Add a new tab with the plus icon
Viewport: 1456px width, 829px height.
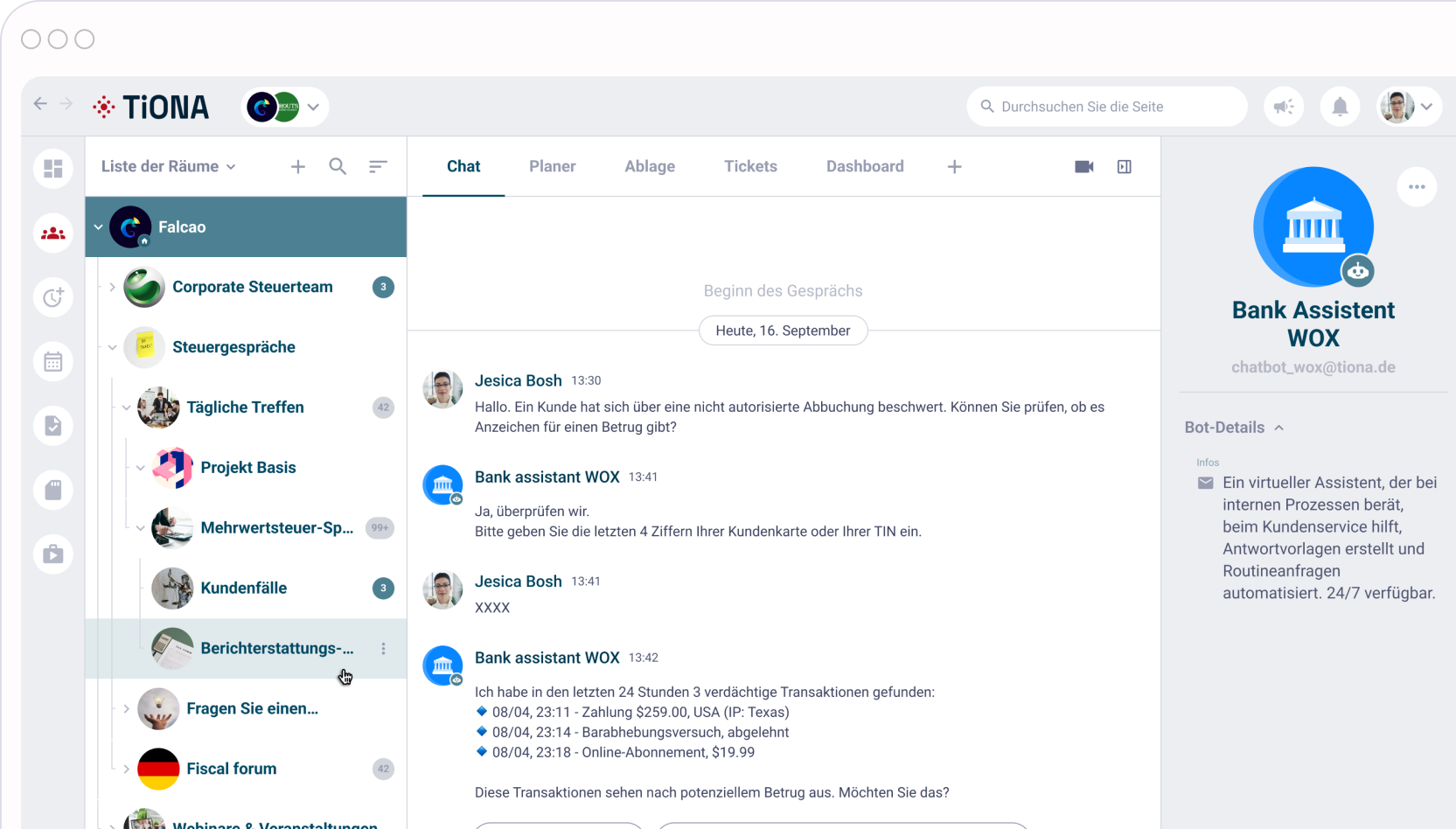pyautogui.click(x=955, y=166)
